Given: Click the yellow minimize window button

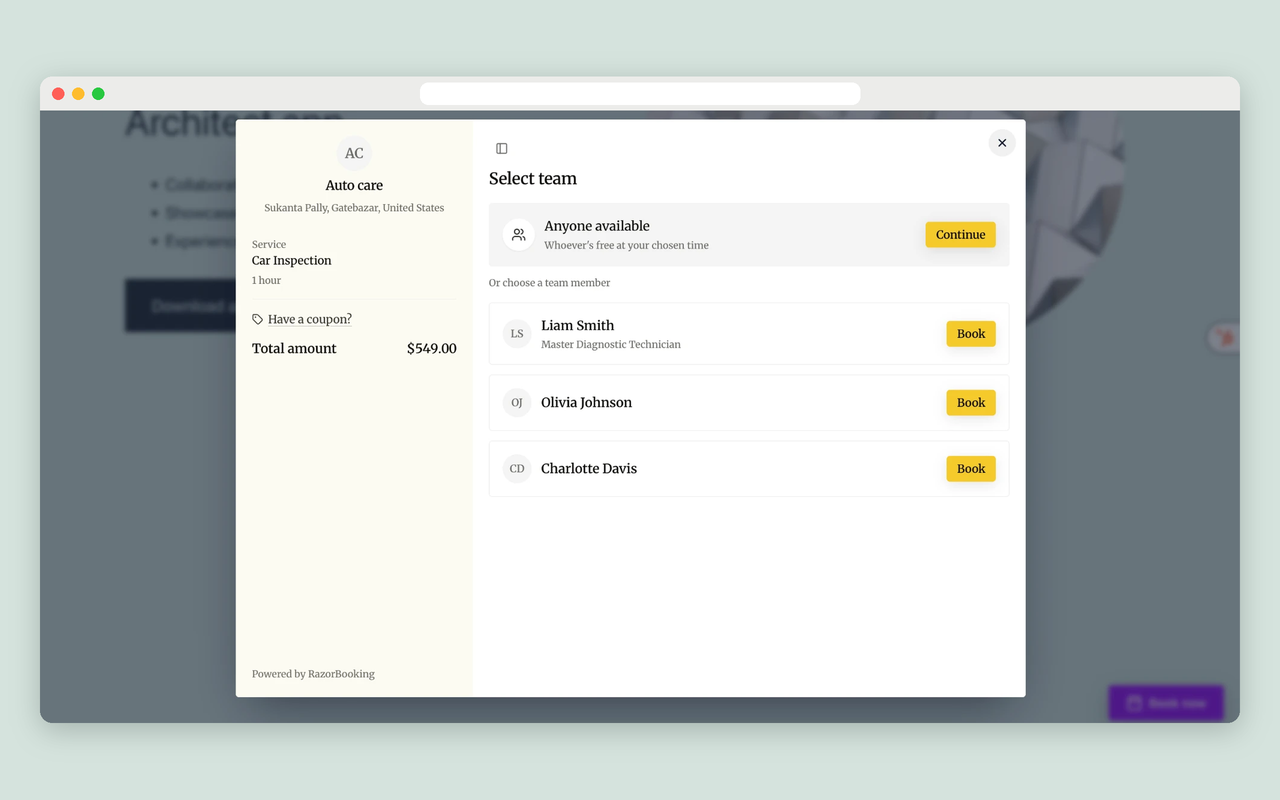Looking at the screenshot, I should click(x=78, y=94).
